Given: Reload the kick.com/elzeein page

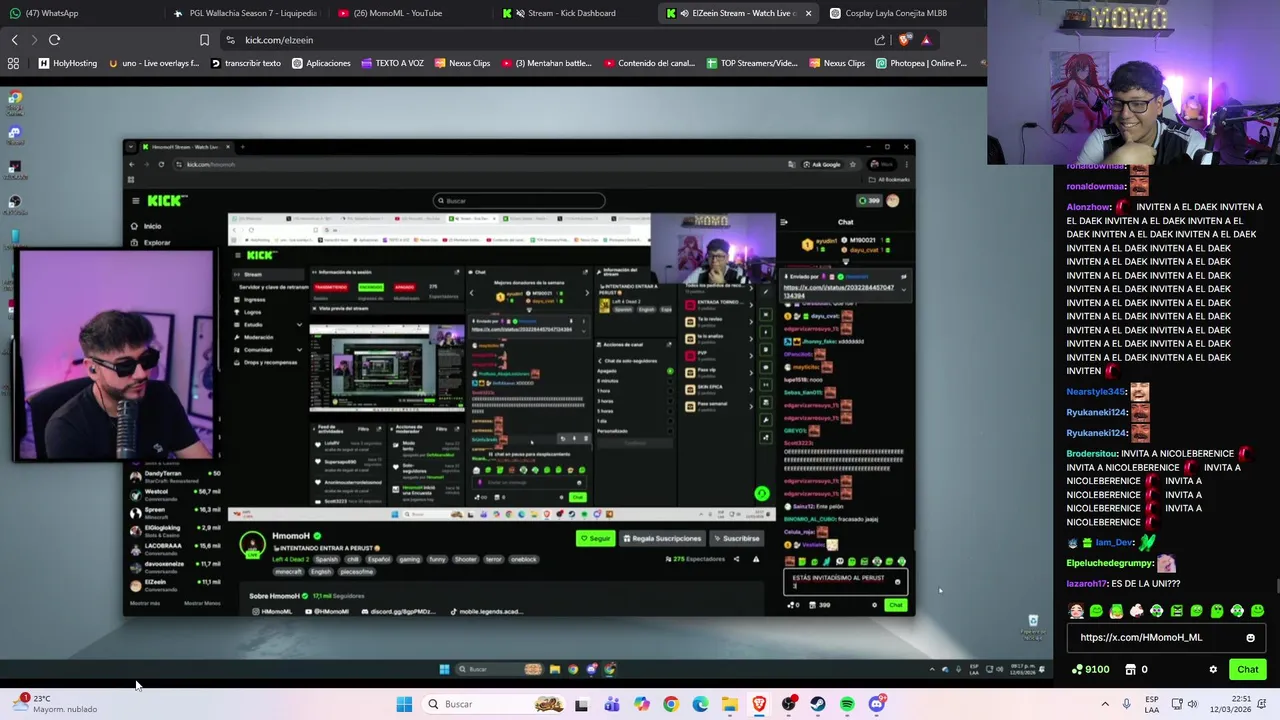Looking at the screenshot, I should (54, 40).
